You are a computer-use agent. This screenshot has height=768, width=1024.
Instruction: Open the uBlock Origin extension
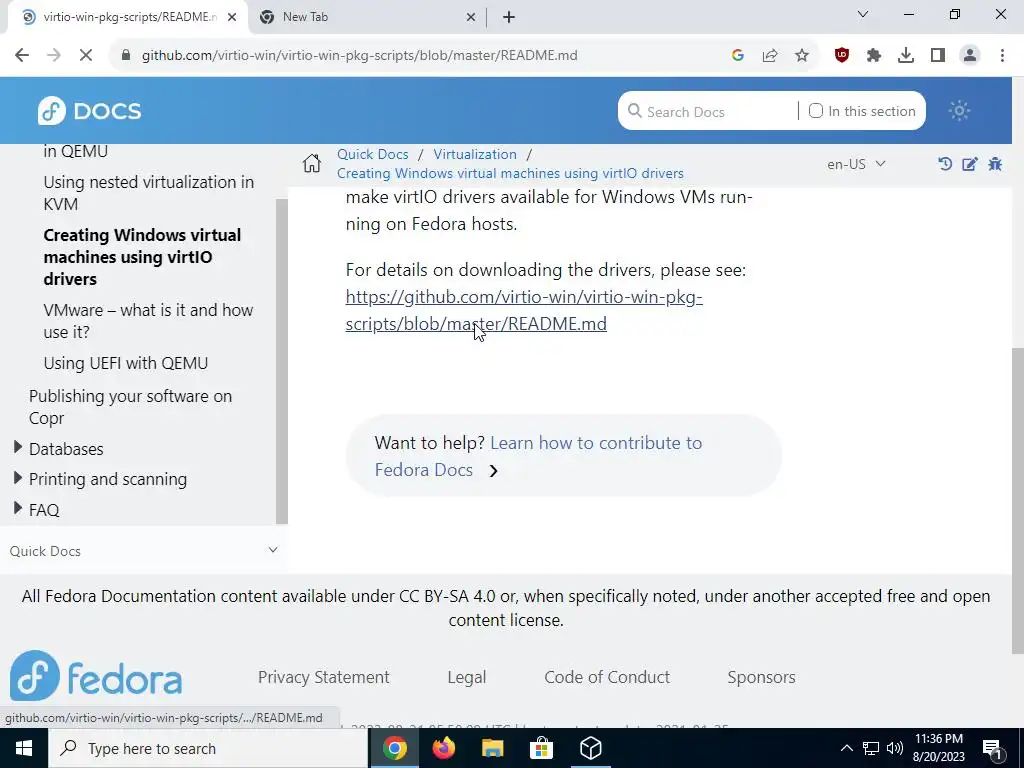[842, 56]
